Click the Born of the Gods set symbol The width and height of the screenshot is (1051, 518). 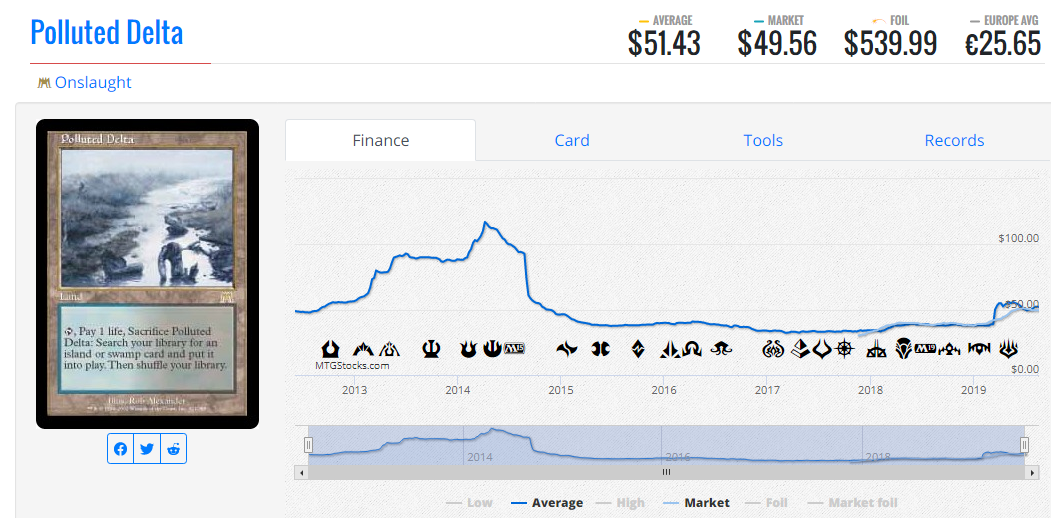(x=467, y=348)
